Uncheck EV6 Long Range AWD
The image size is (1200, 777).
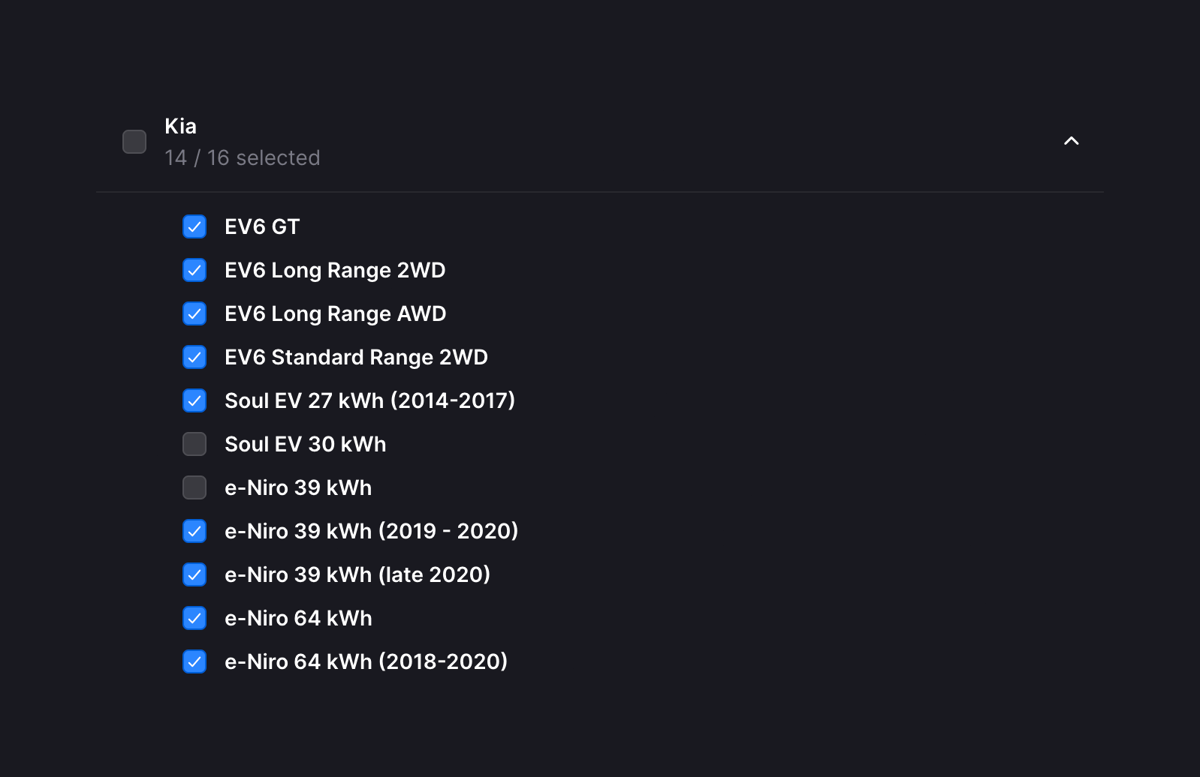point(194,313)
